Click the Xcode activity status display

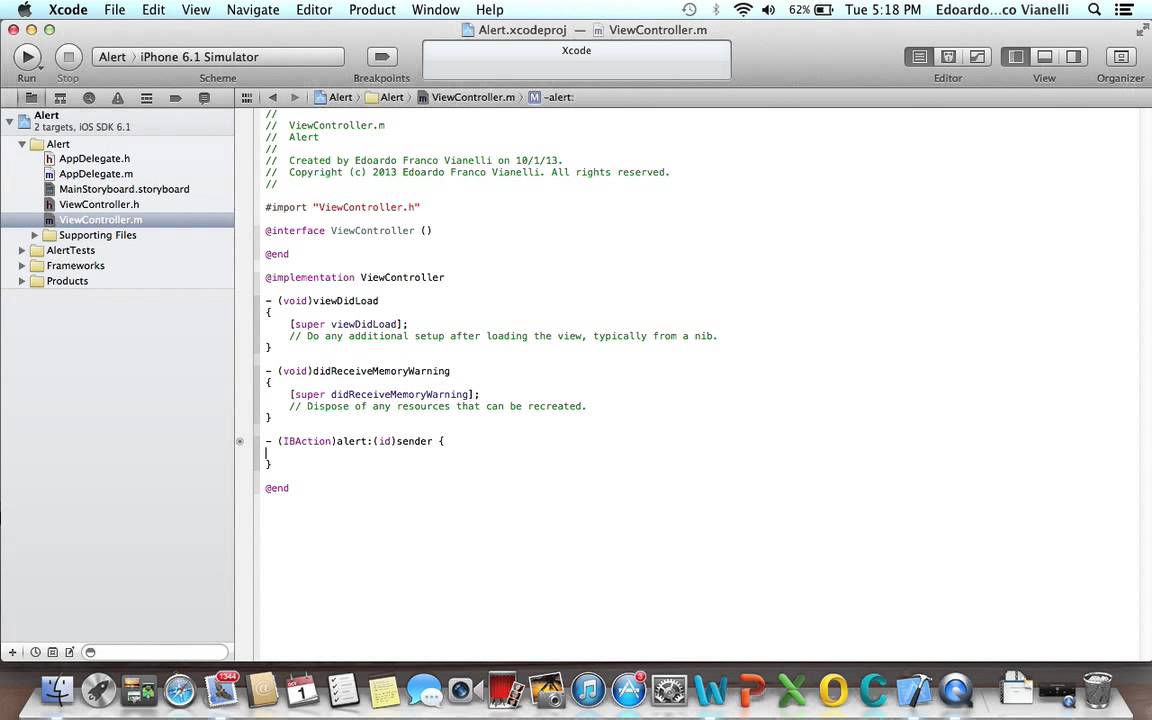pyautogui.click(x=577, y=60)
